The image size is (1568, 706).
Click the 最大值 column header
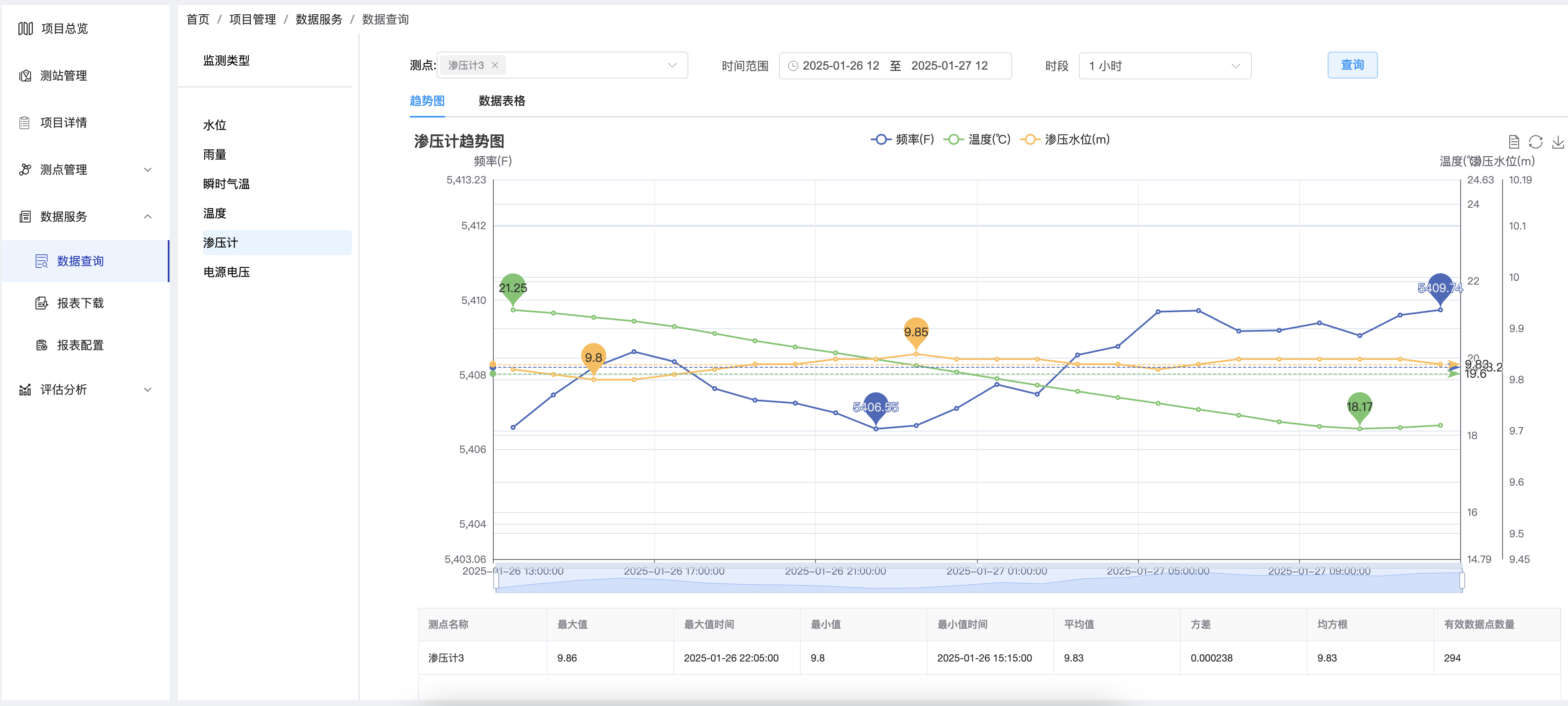point(572,625)
